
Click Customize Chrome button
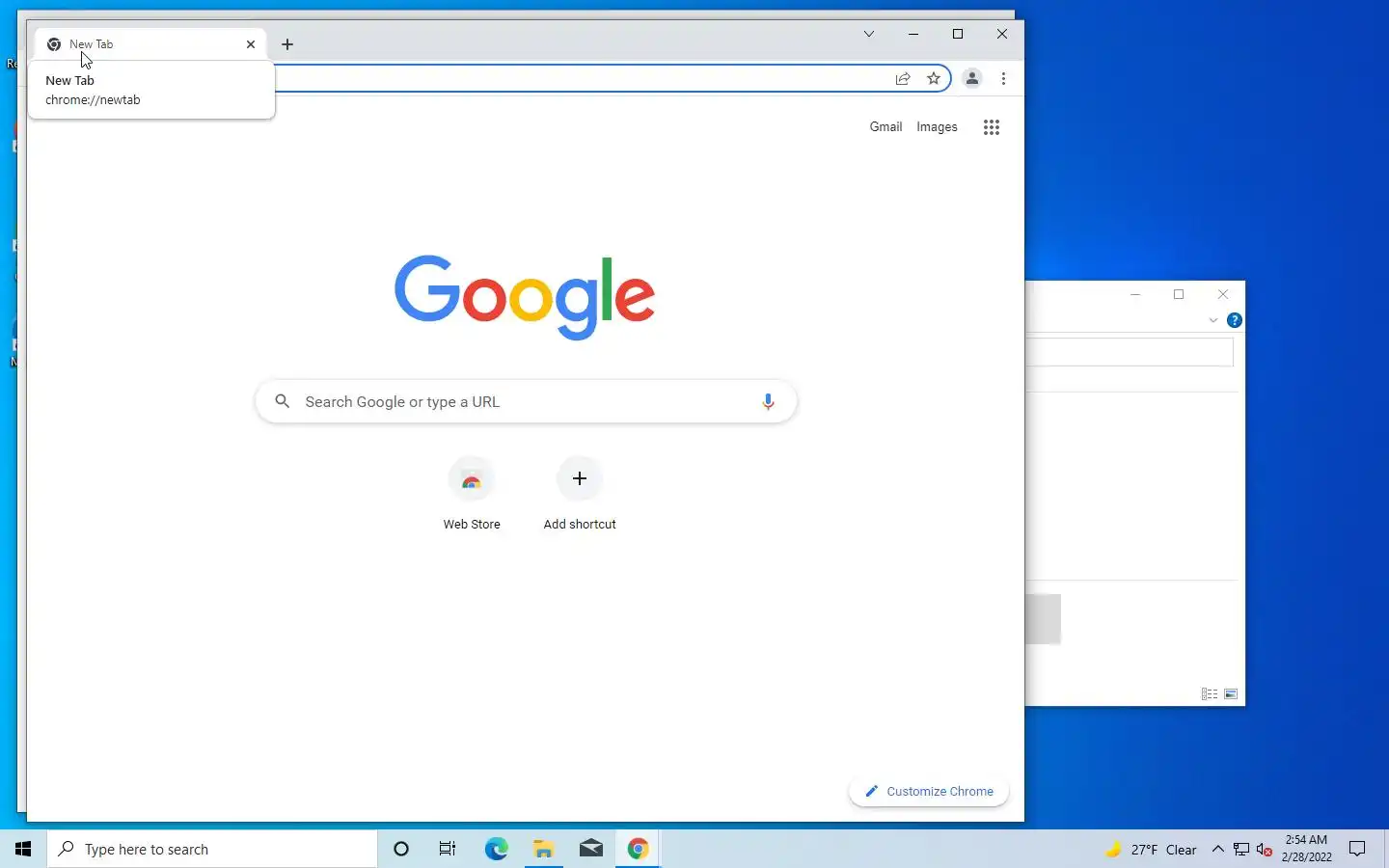(x=929, y=792)
